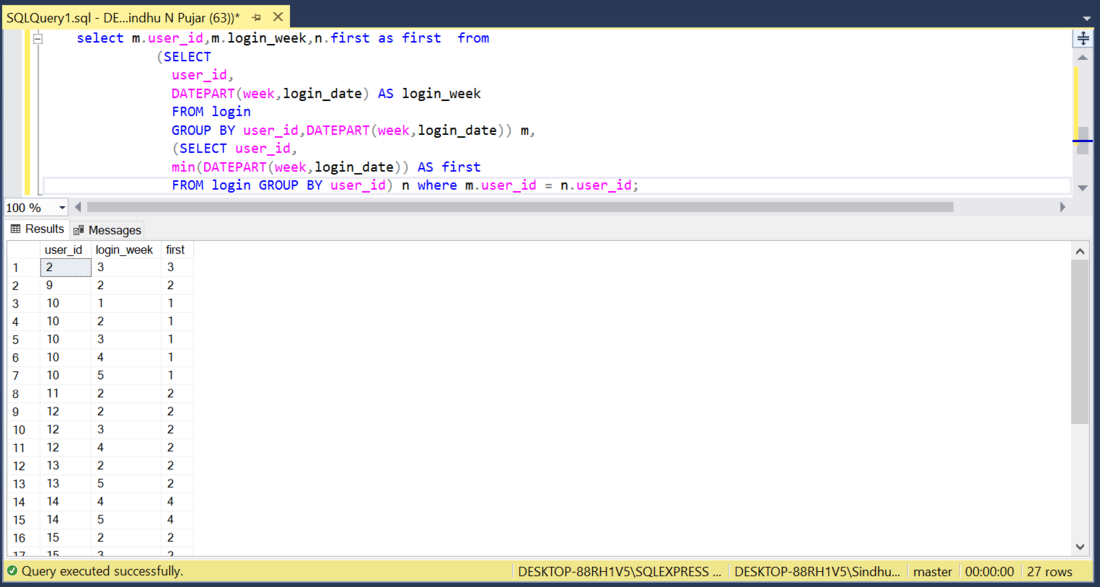Viewport: 1100px width, 587px height.
Task: Select login_week cell in row number 13
Action: [x=126, y=484]
